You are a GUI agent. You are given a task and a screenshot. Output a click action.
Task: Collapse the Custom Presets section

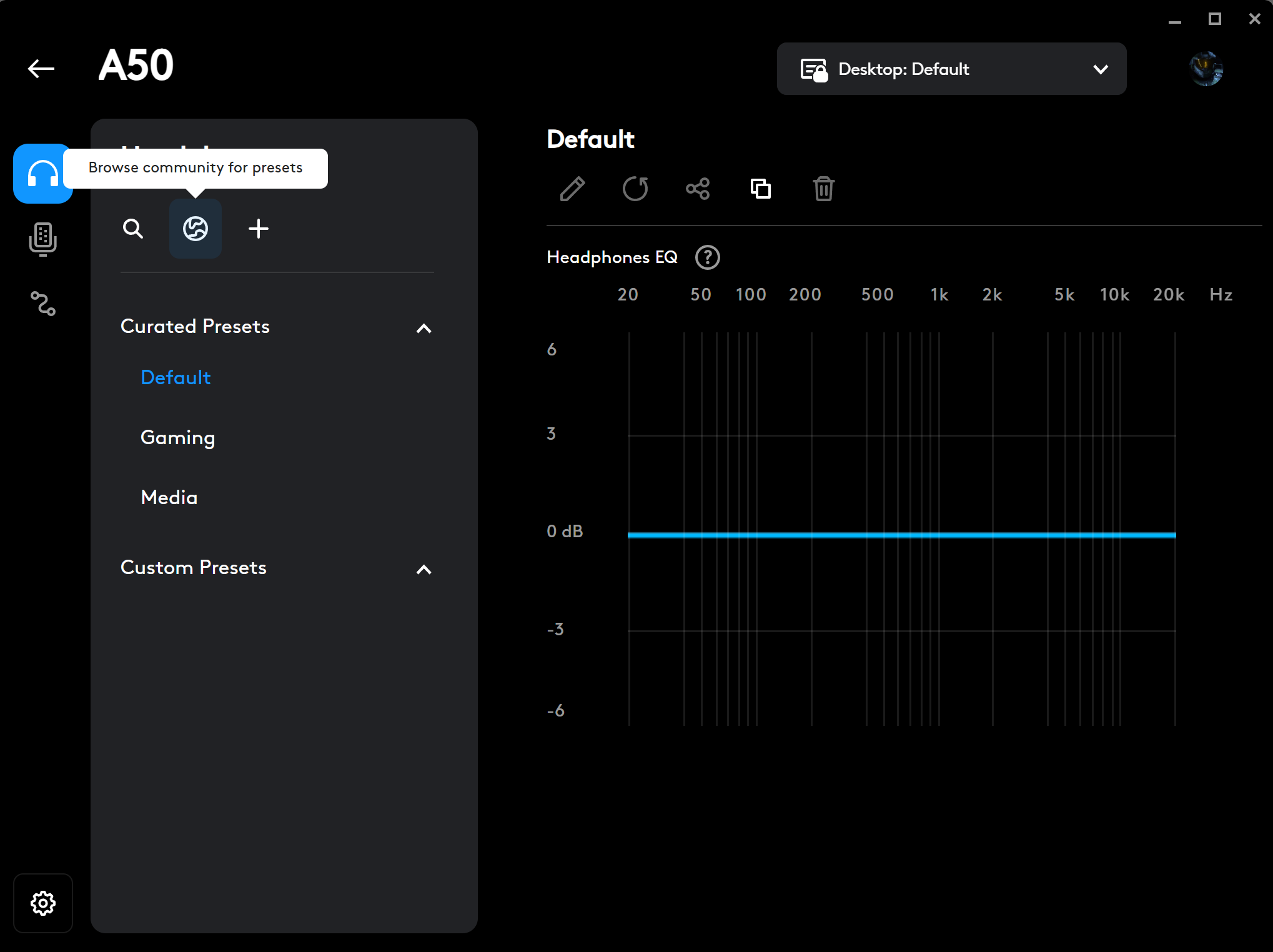coord(424,569)
